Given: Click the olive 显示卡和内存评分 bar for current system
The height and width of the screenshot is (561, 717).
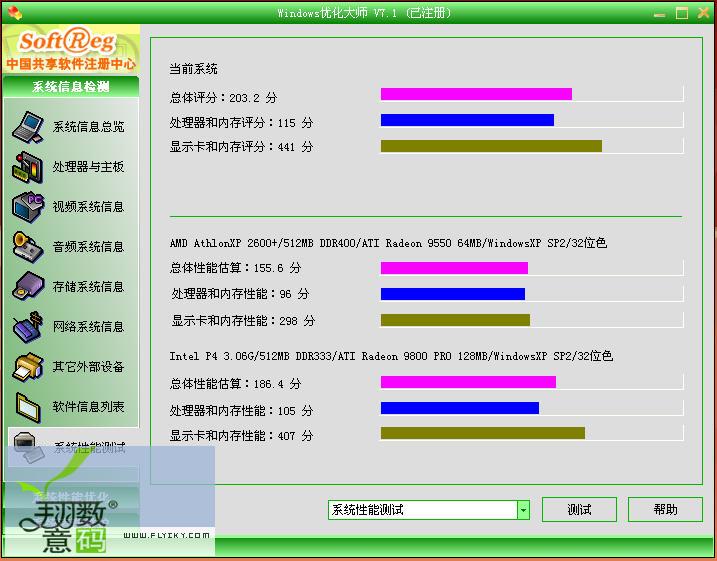Looking at the screenshot, I should pyautogui.click(x=491, y=146).
